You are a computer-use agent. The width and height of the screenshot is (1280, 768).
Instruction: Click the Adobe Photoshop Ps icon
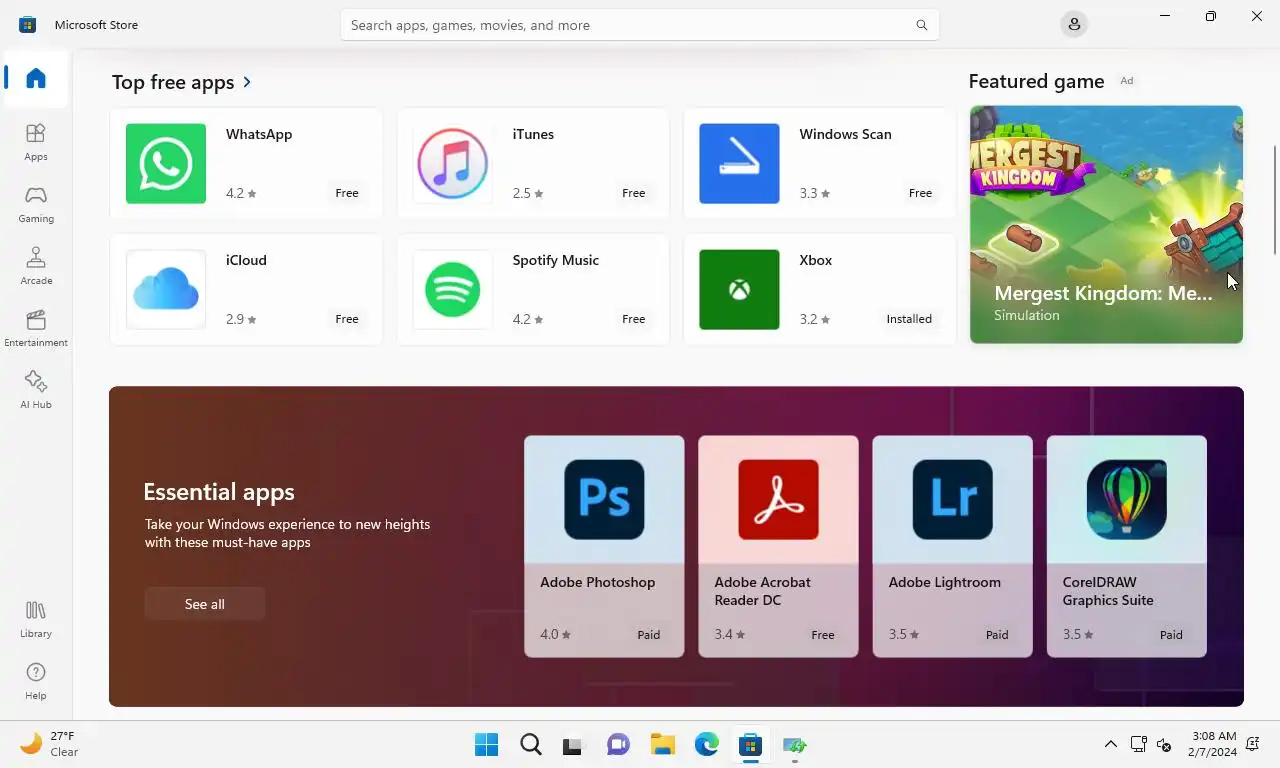pyautogui.click(x=604, y=499)
